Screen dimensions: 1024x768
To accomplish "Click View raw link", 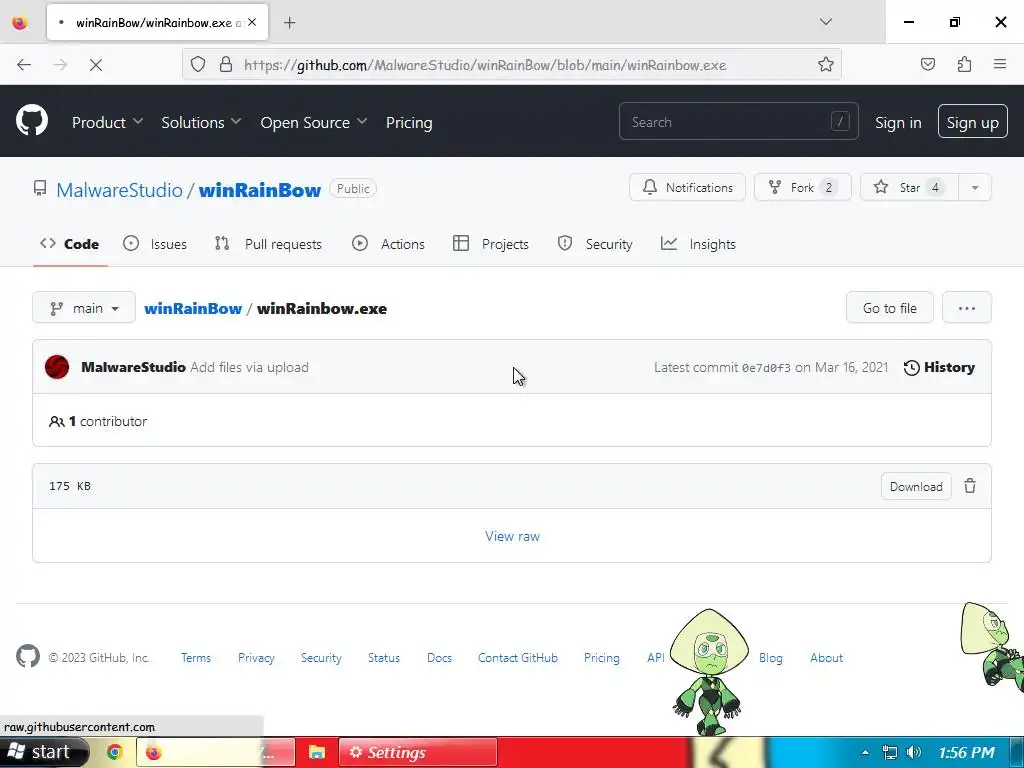I will (512, 536).
